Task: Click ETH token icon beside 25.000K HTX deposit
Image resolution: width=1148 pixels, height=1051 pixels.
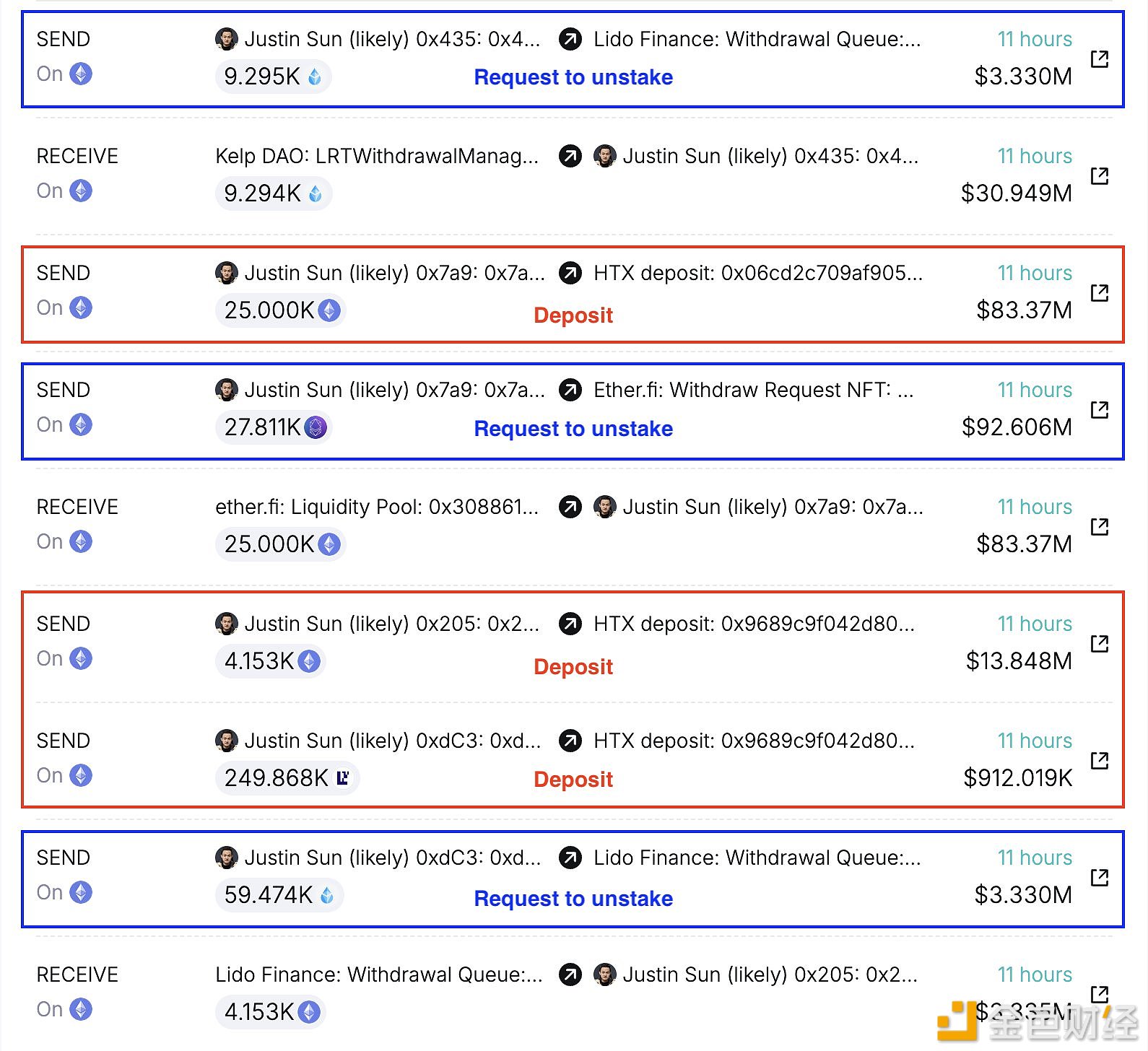Action: click(x=329, y=310)
